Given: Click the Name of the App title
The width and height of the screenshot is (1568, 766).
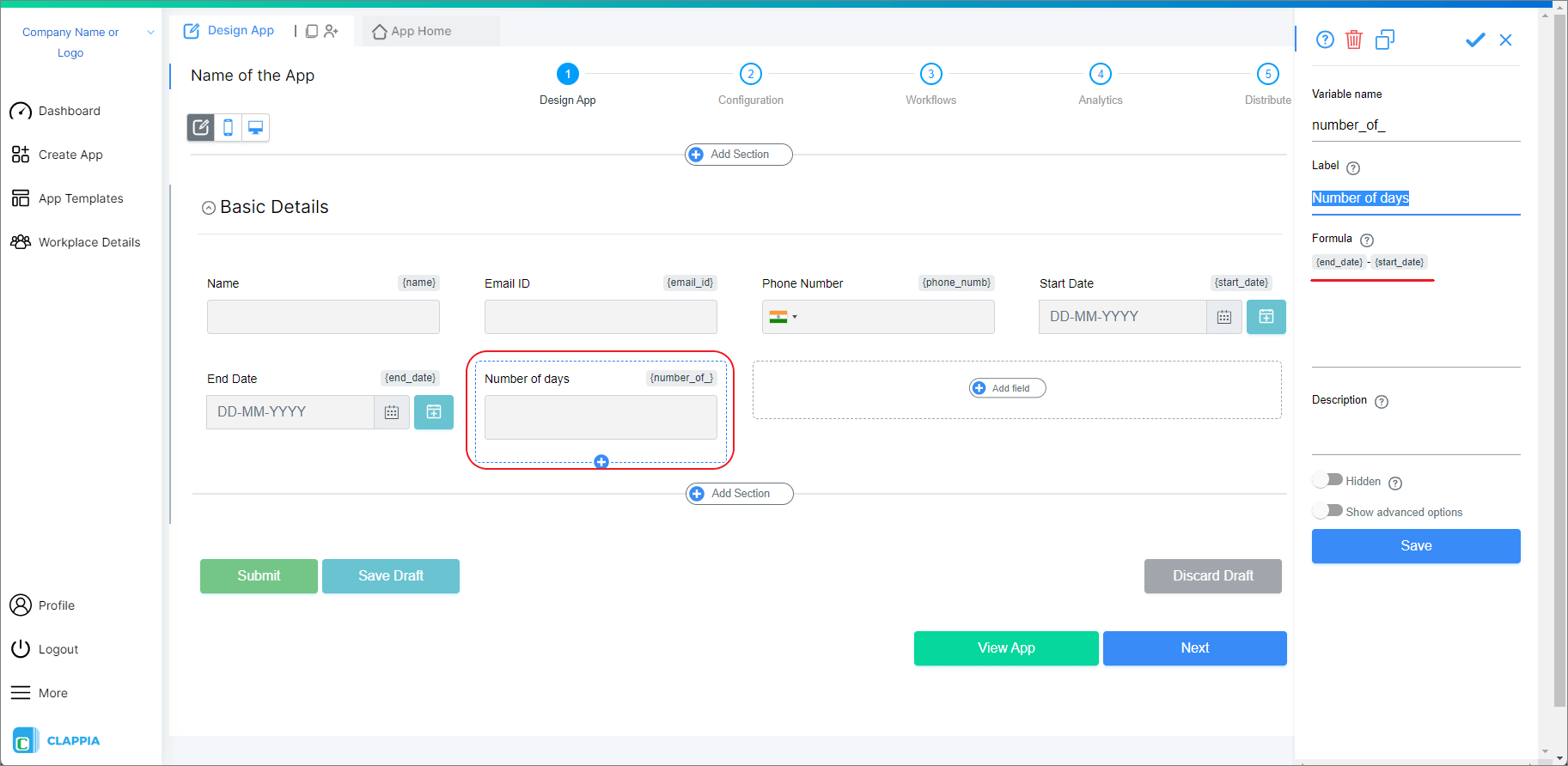Looking at the screenshot, I should point(253,76).
